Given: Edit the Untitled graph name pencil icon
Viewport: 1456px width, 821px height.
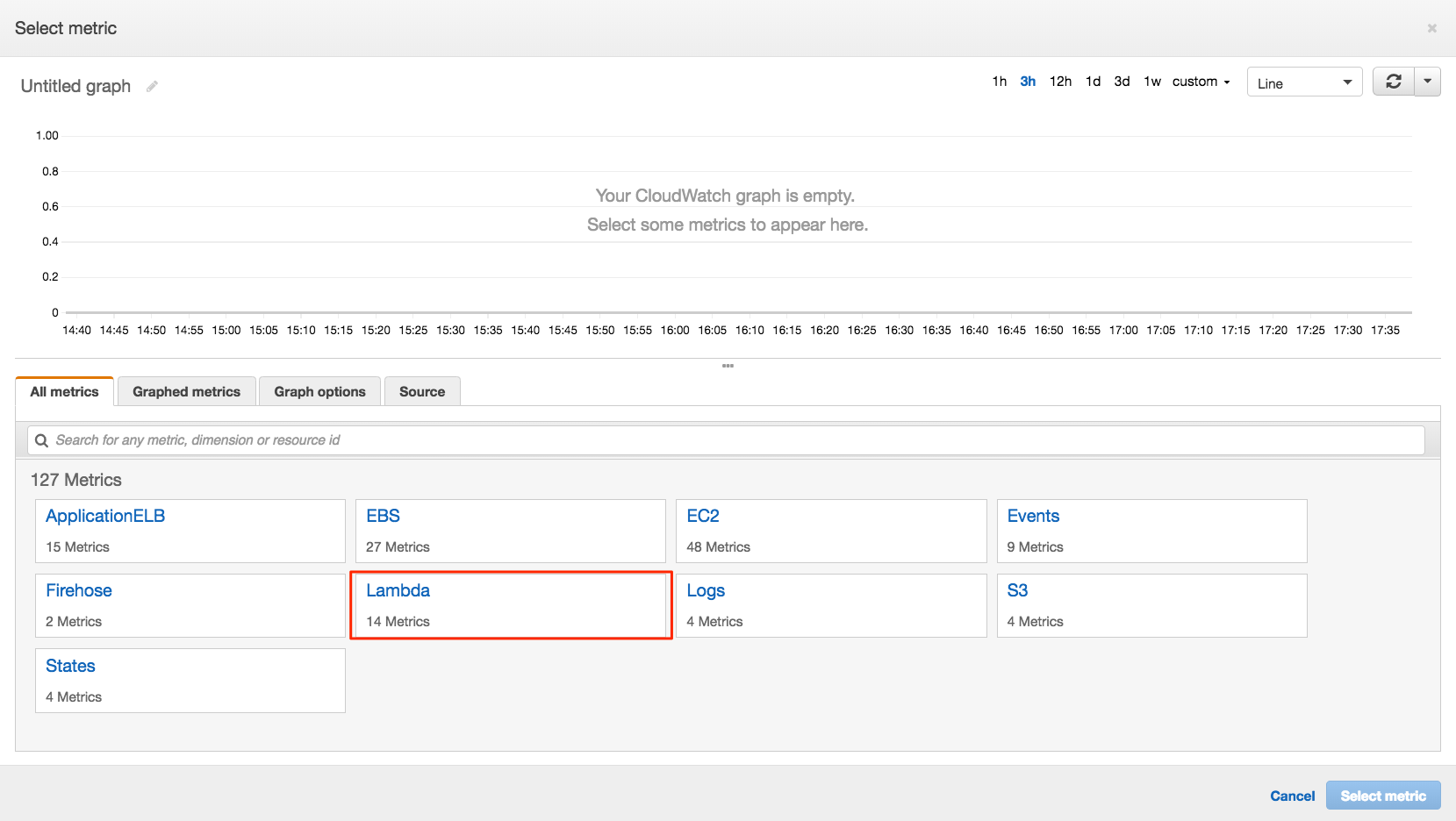Looking at the screenshot, I should (152, 86).
